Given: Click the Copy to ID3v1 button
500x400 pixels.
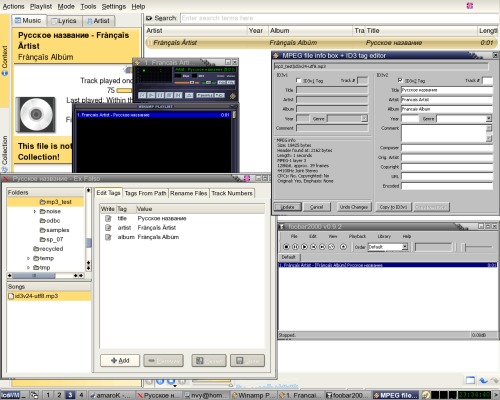Looking at the screenshot, I should point(394,207).
